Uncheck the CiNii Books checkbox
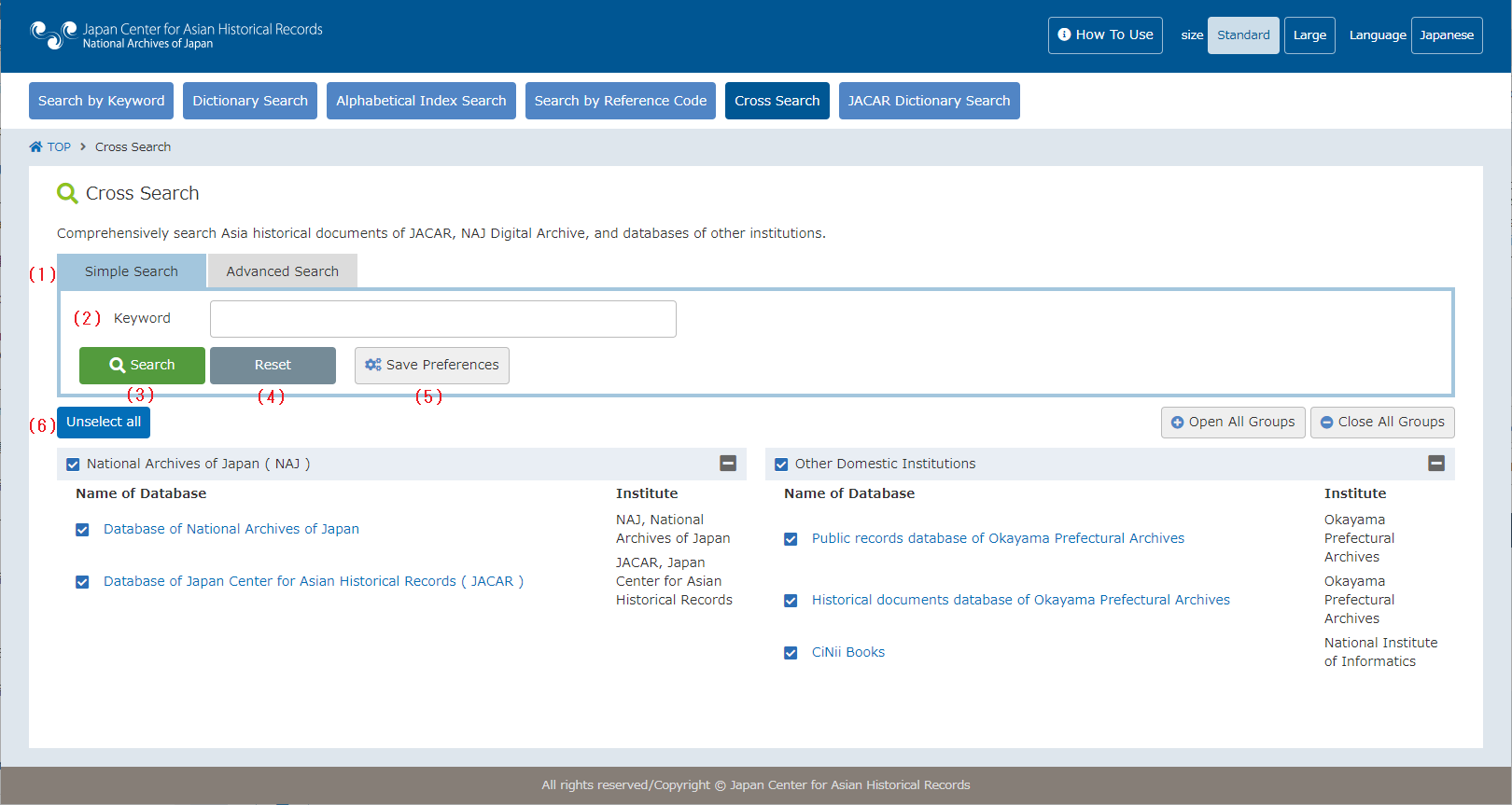 [791, 653]
